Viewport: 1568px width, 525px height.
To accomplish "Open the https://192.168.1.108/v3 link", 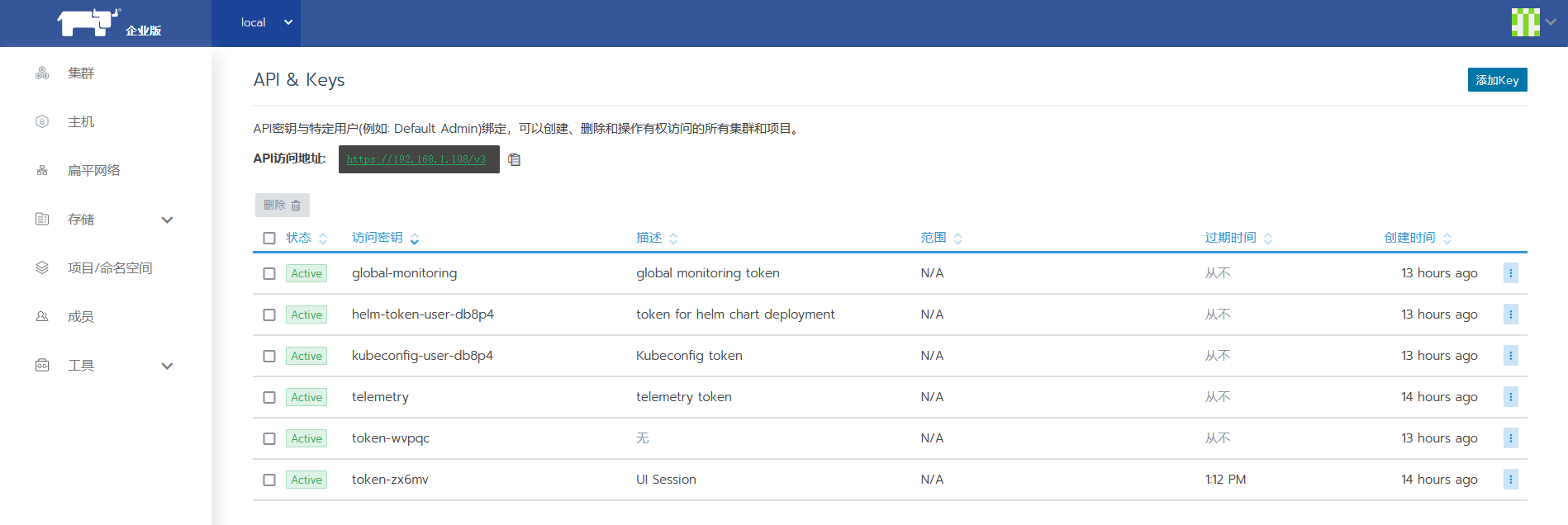I will pyautogui.click(x=416, y=159).
